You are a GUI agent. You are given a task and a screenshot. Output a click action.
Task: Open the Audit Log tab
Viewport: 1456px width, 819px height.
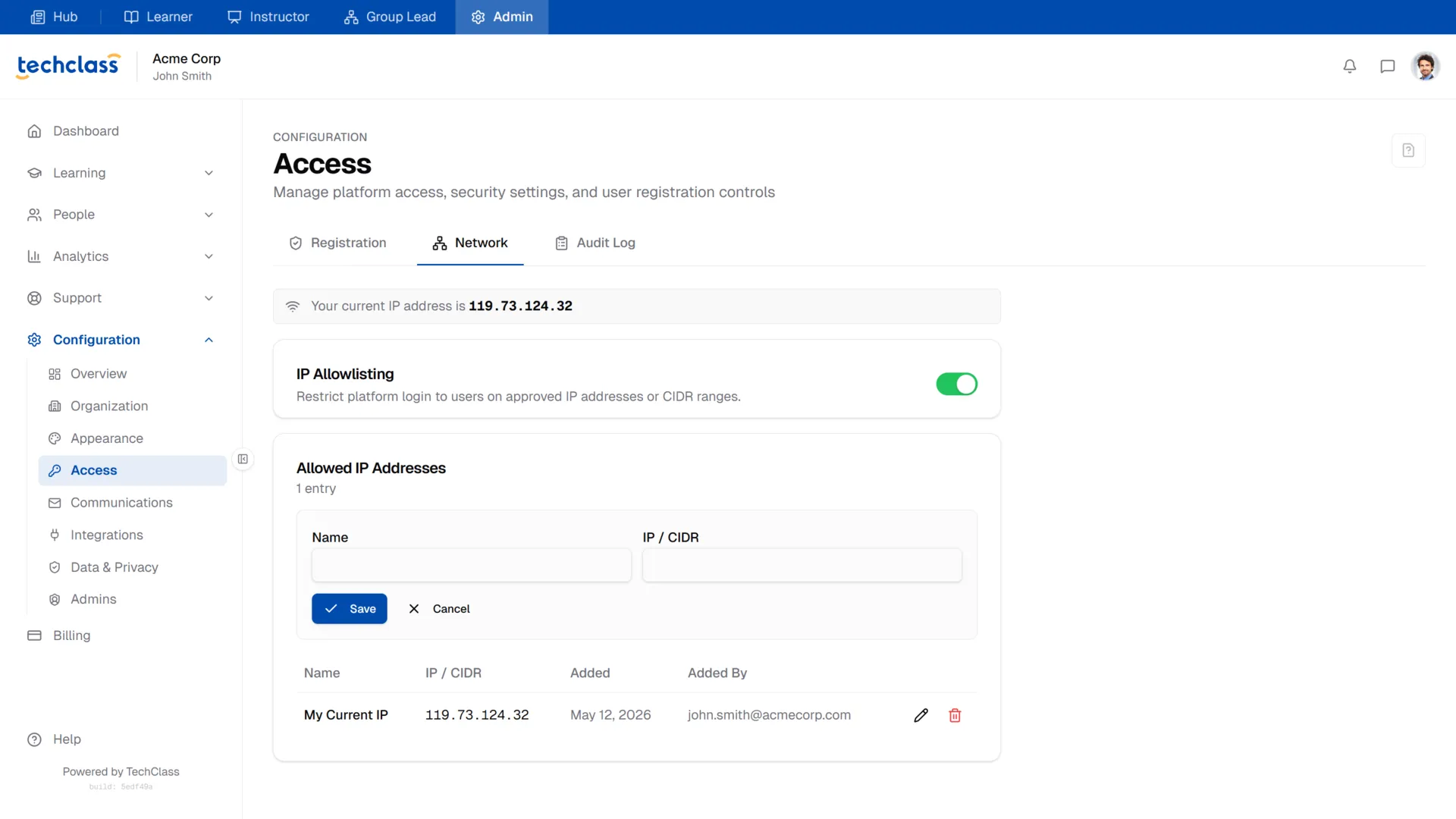tap(595, 243)
